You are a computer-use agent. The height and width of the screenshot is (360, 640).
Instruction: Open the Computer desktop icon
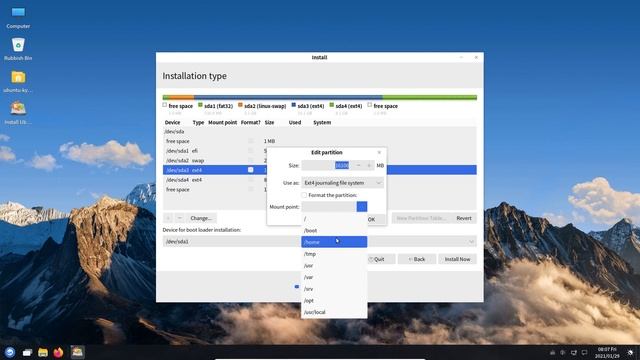point(18,17)
